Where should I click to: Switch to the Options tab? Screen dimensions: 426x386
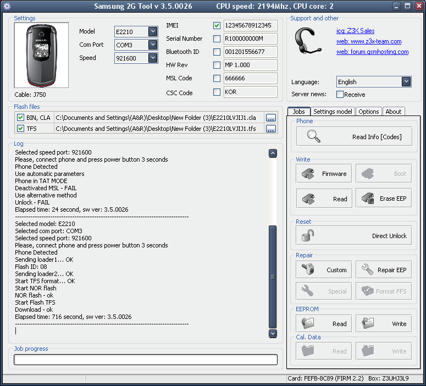pos(368,112)
